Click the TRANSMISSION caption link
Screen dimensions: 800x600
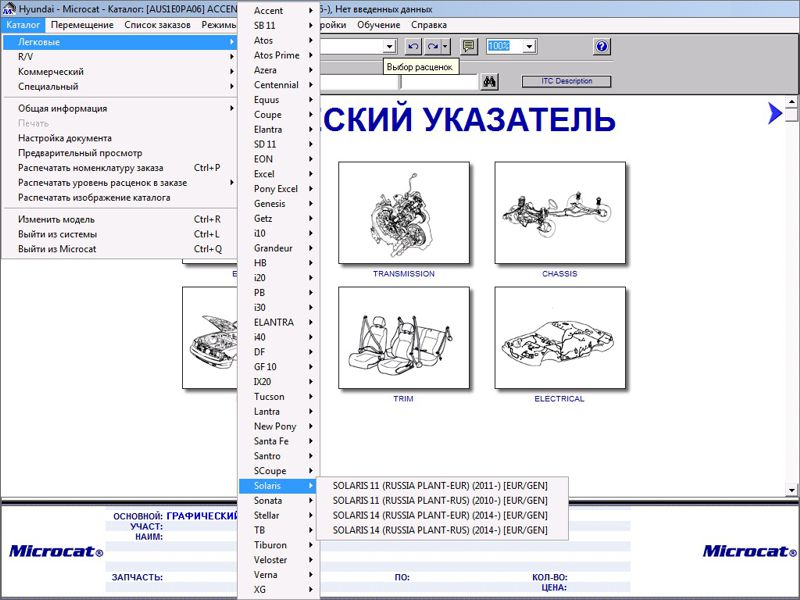[404, 274]
